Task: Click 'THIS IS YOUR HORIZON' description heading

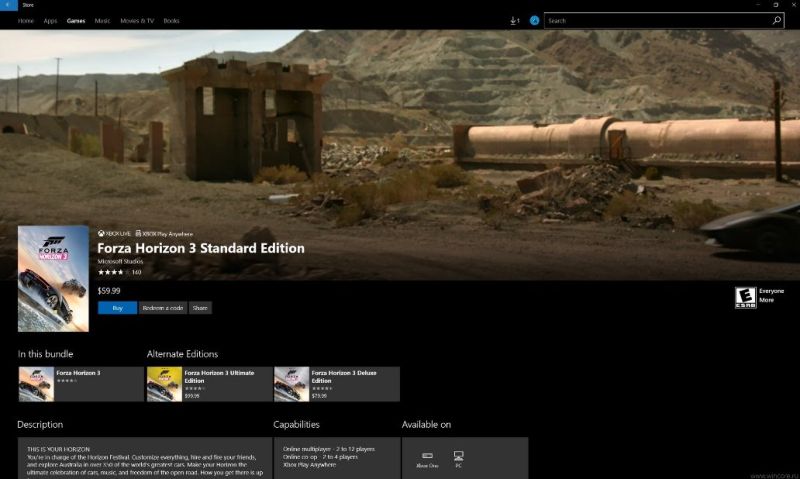Action: (59, 449)
